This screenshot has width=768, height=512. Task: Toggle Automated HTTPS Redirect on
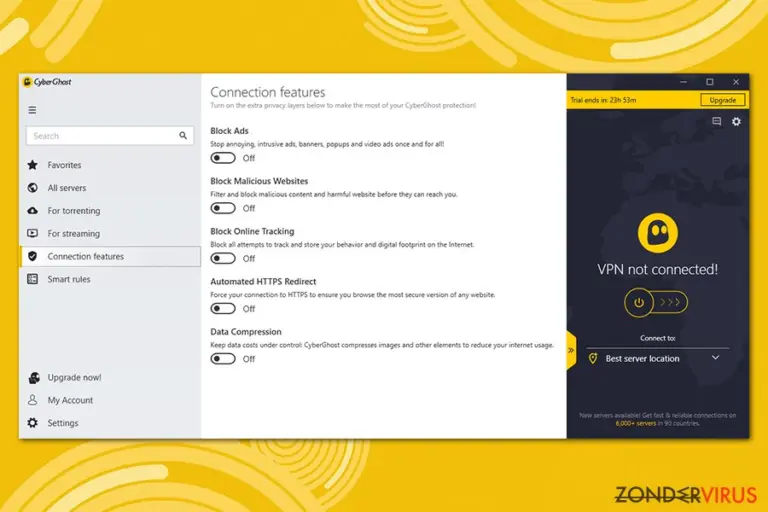[x=223, y=309]
